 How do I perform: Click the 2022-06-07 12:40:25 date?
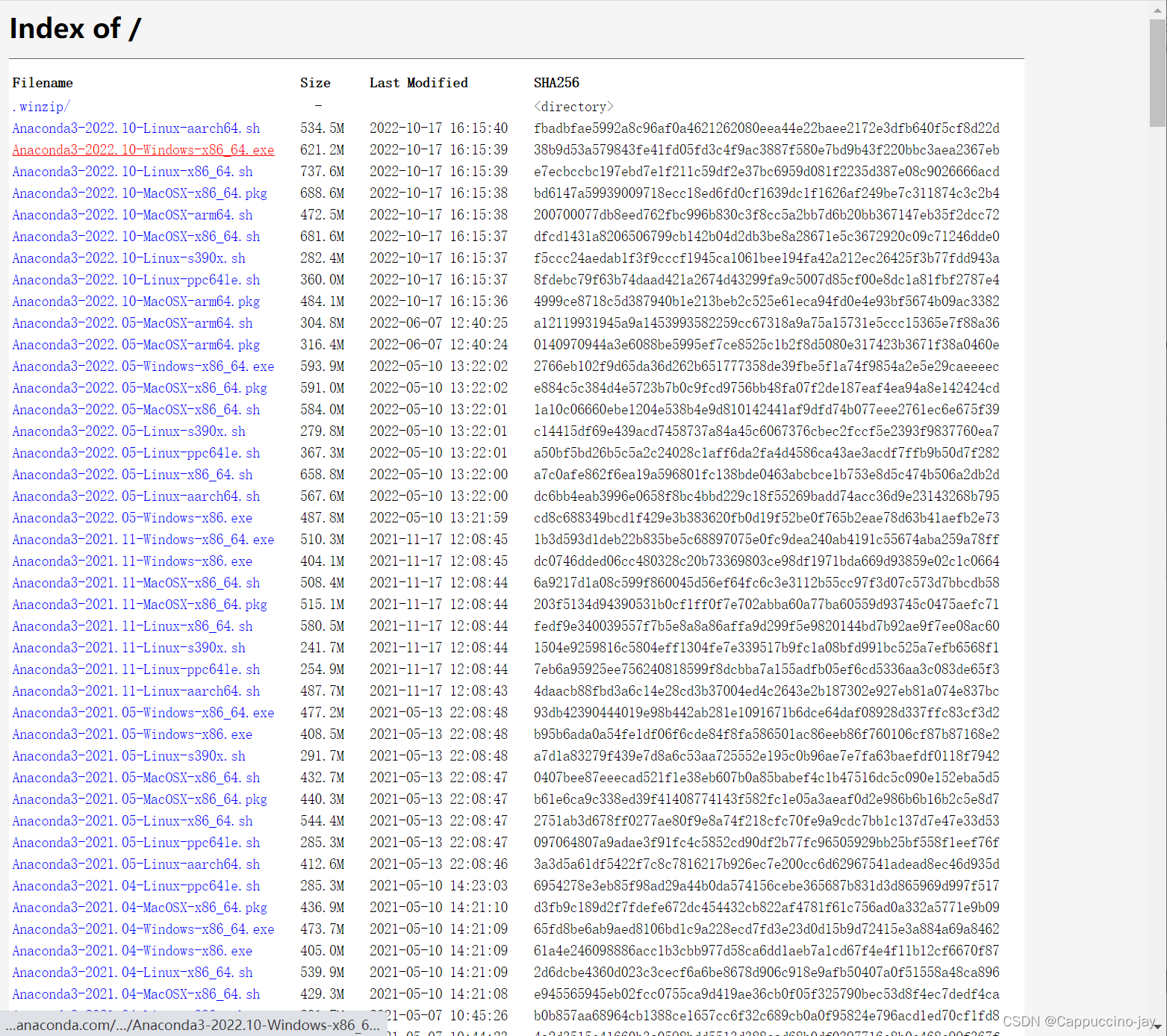(439, 323)
